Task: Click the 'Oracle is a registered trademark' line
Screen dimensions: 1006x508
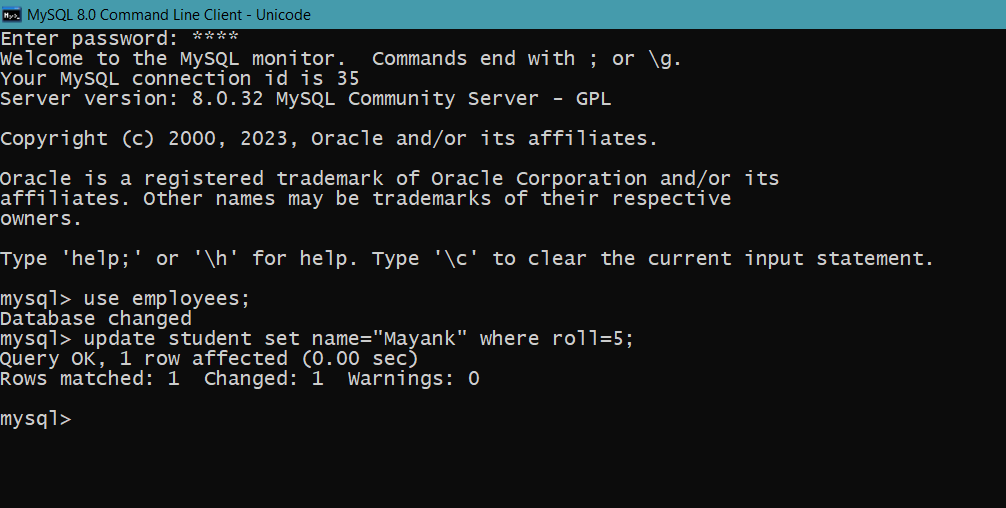Action: click(x=389, y=178)
